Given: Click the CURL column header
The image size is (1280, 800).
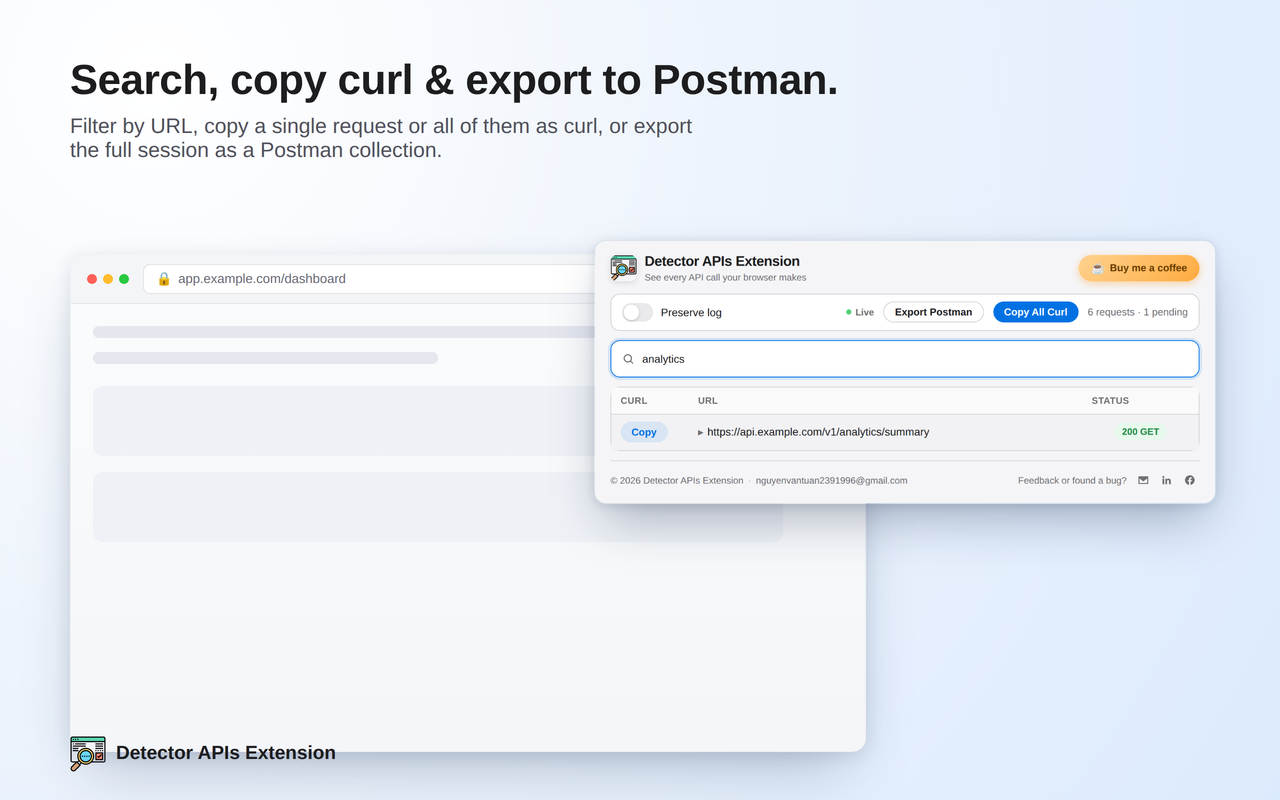Looking at the screenshot, I should tap(634, 401).
